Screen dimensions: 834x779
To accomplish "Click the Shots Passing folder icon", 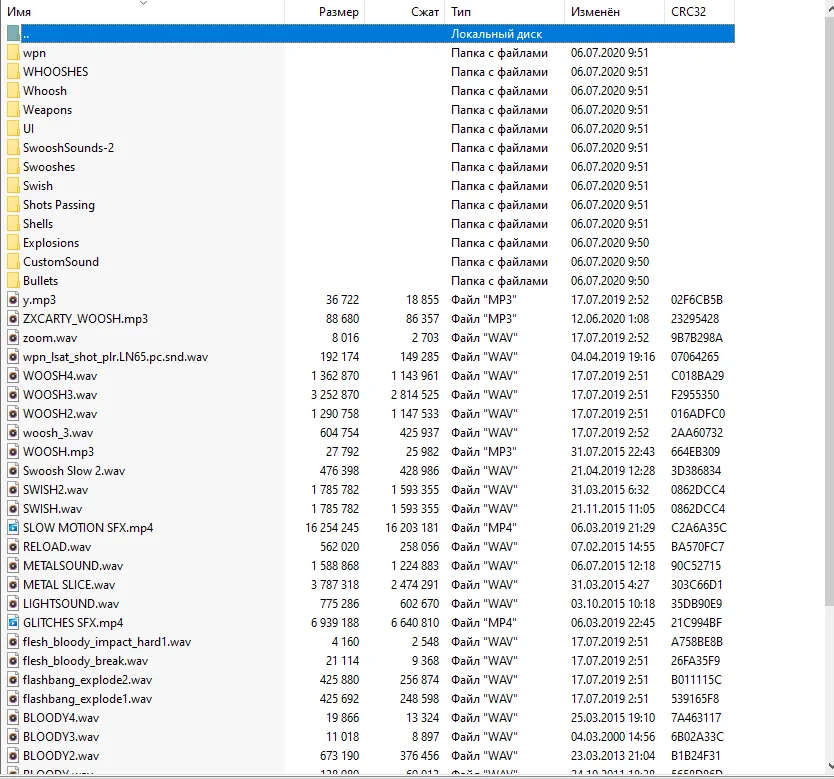I will (x=13, y=205).
